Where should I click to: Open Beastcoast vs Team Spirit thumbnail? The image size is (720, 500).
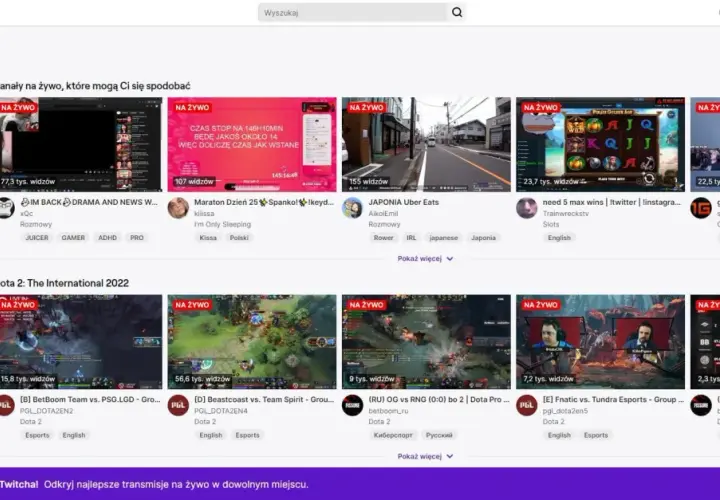point(252,342)
